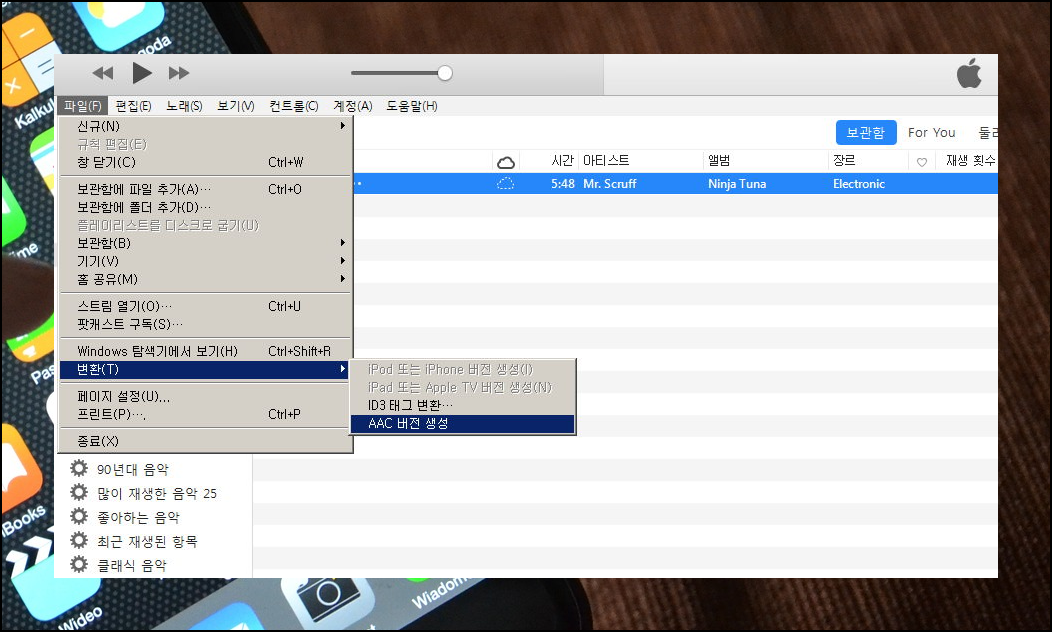Click gear icon beside 많이 재생한 음악 25
The height and width of the screenshot is (632, 1052).
(79, 492)
